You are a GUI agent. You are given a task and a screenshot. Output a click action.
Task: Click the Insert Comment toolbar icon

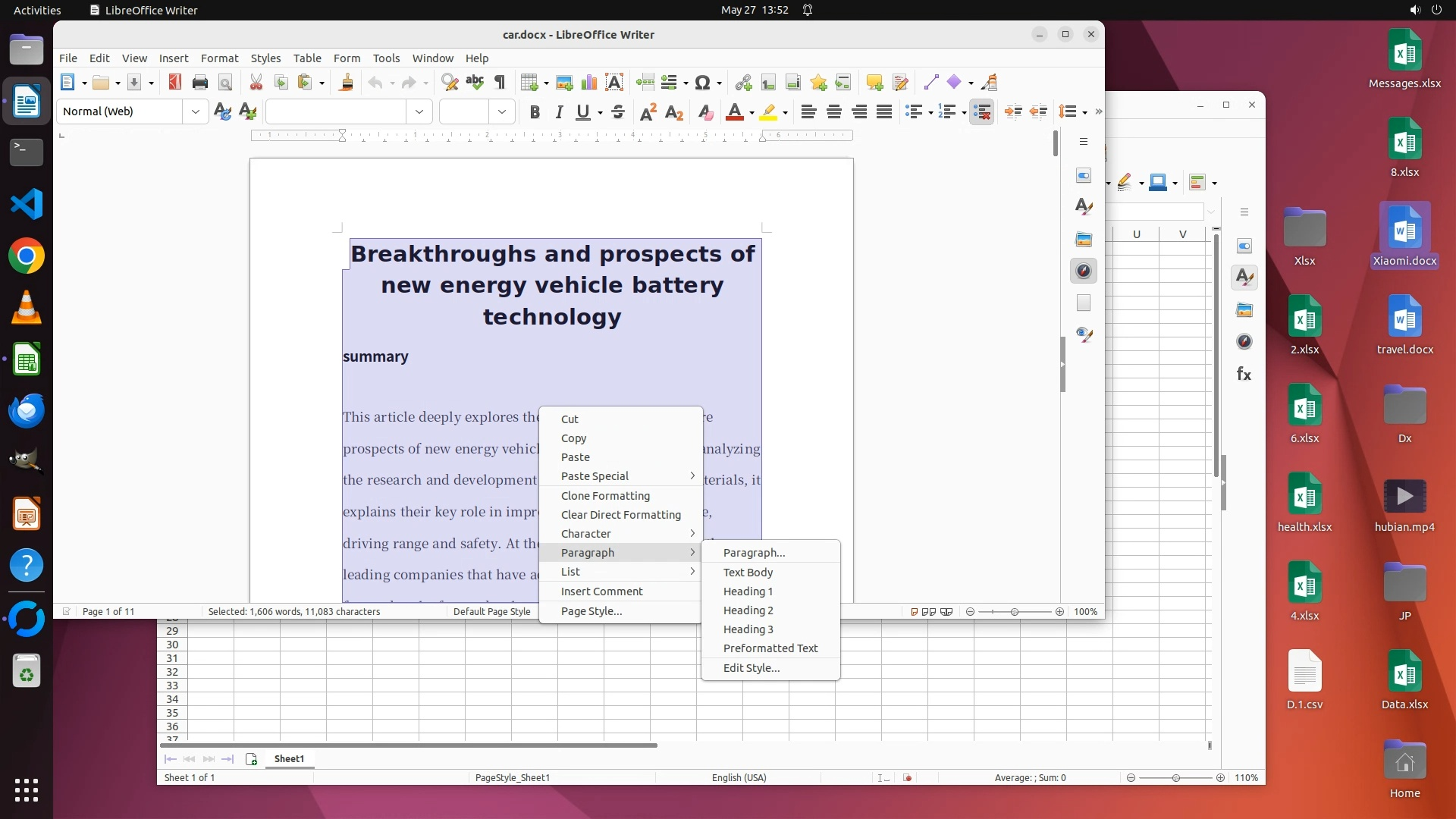[874, 83]
